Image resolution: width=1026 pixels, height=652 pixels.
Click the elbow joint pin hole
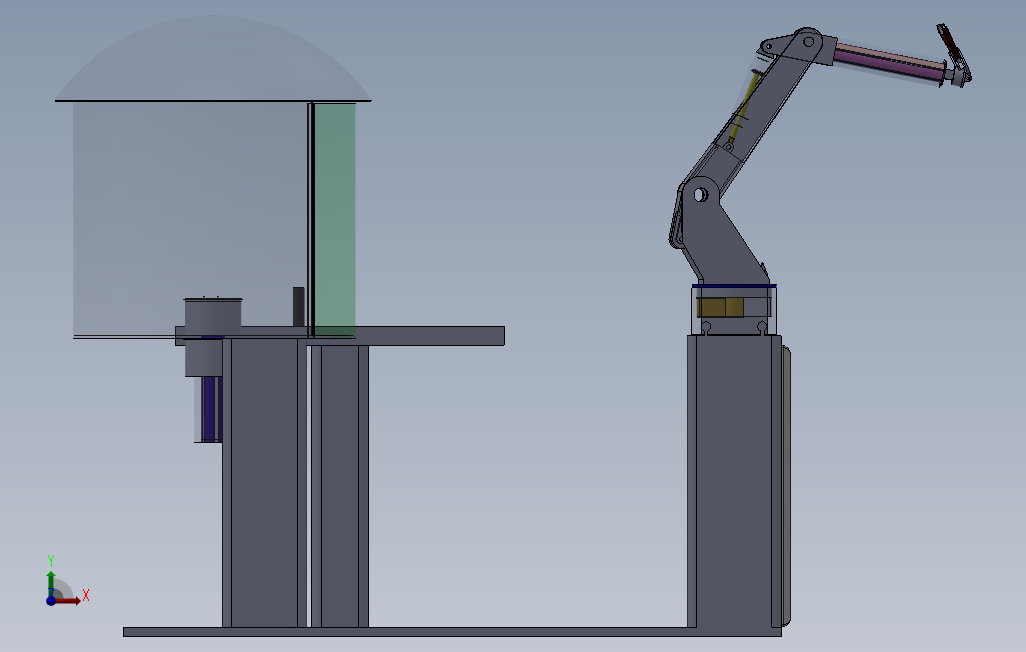tap(701, 195)
